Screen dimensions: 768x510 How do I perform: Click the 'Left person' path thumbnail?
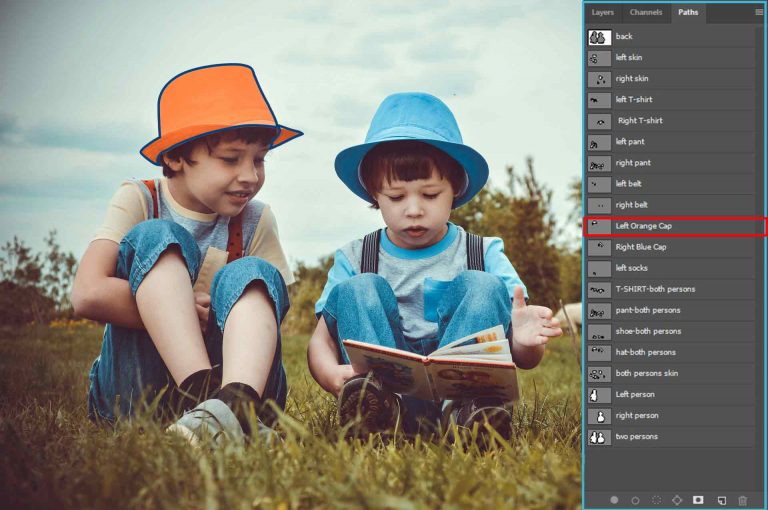coord(599,395)
